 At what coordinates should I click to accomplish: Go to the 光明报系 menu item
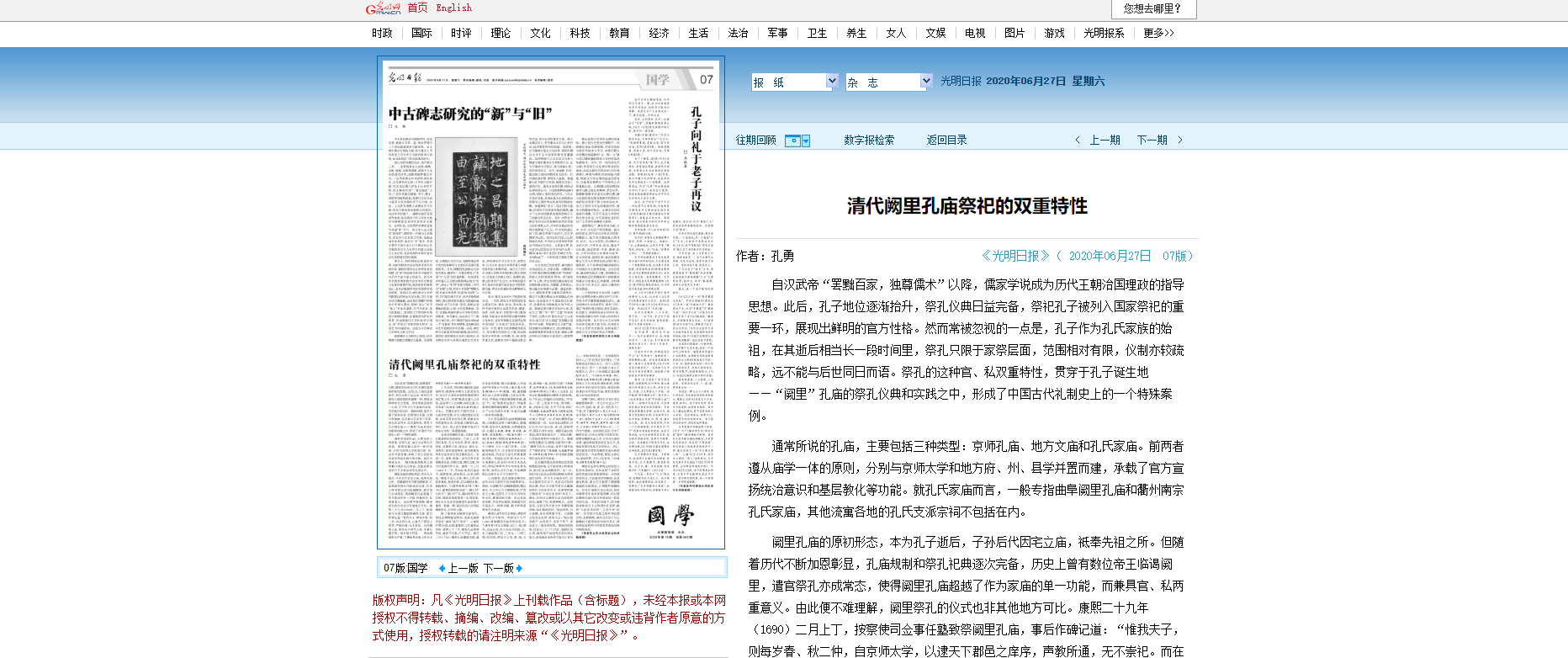(1104, 34)
